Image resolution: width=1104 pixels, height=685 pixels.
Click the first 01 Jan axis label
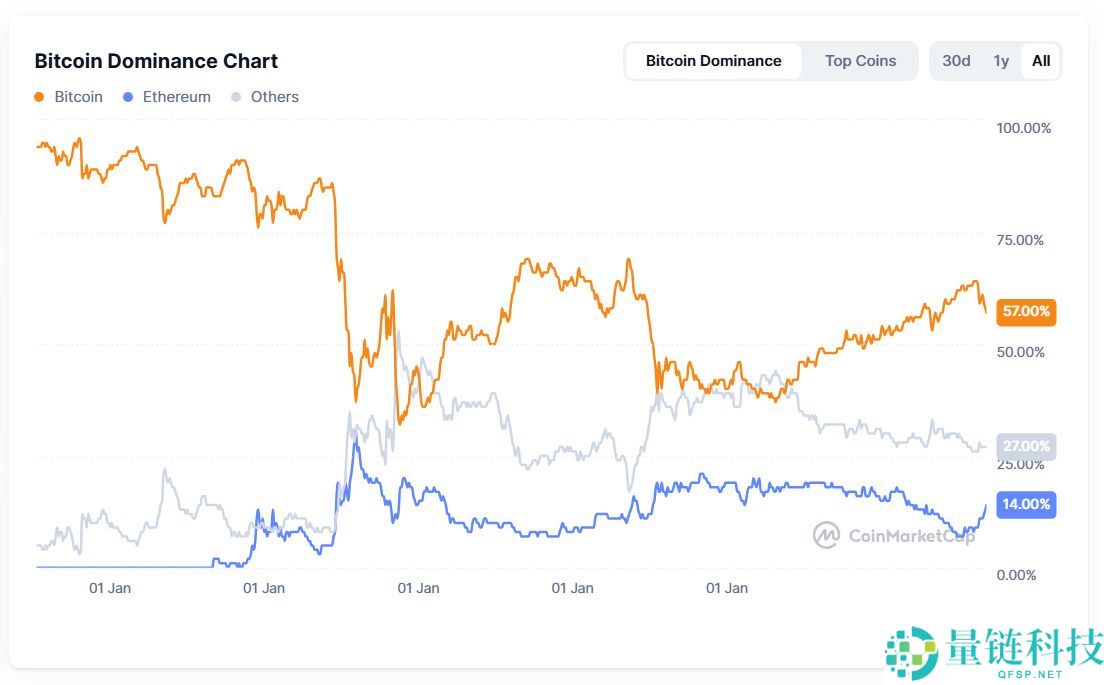[x=110, y=588]
